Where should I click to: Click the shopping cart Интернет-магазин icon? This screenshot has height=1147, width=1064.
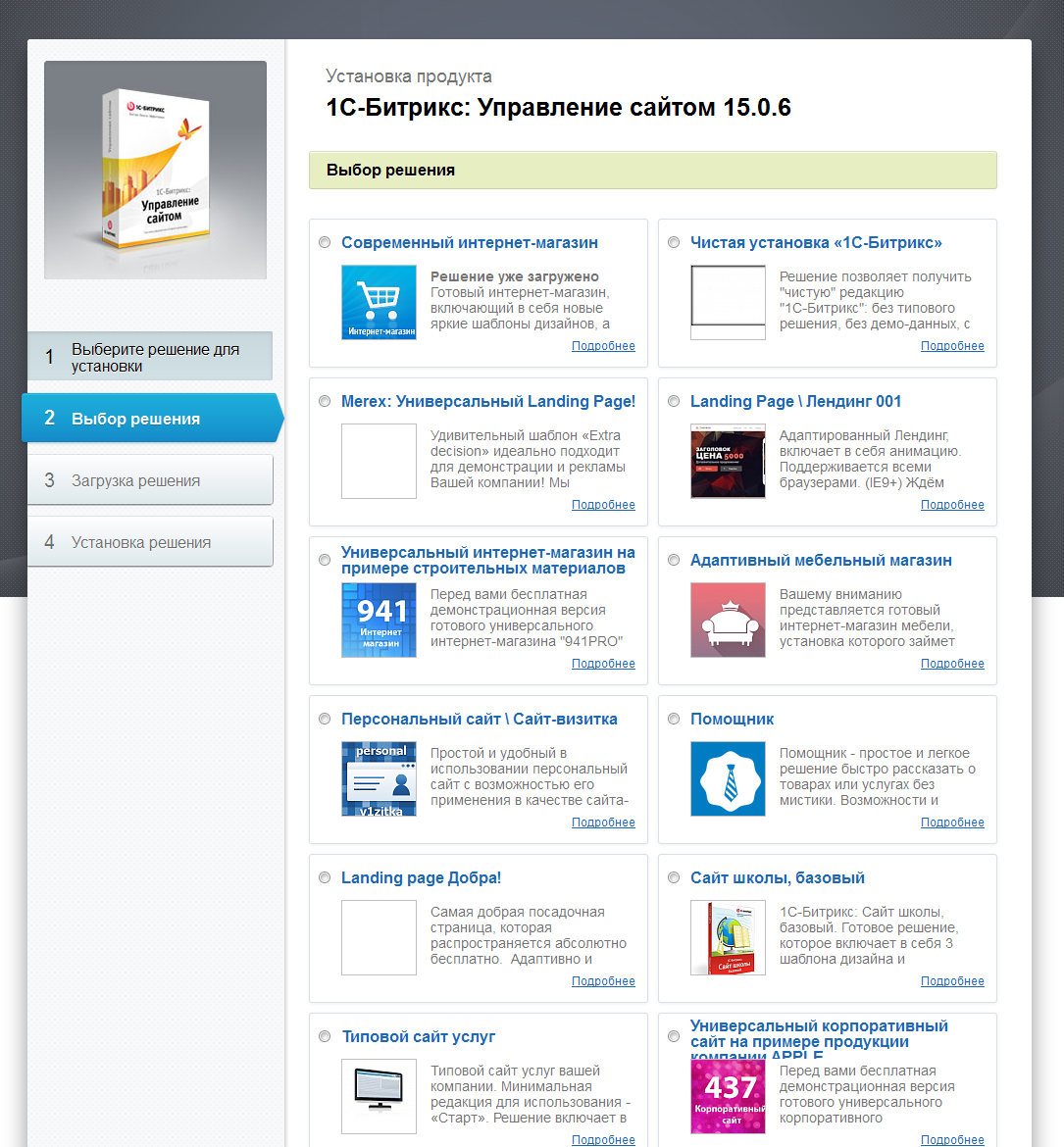pos(380,302)
